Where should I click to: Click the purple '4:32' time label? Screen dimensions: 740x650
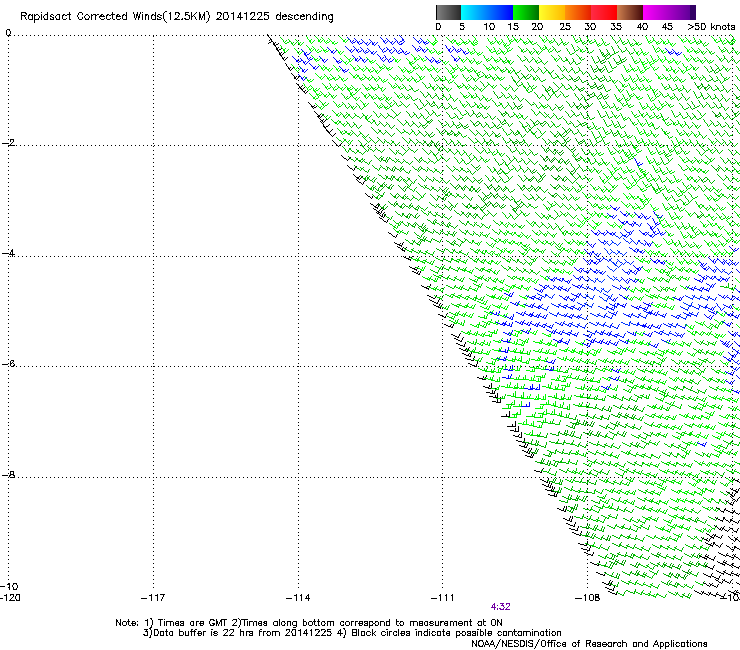pos(500,607)
